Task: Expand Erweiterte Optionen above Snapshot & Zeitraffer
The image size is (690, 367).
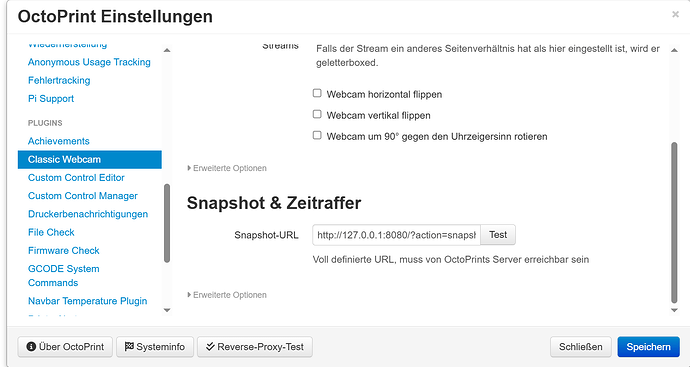Action: [x=227, y=168]
